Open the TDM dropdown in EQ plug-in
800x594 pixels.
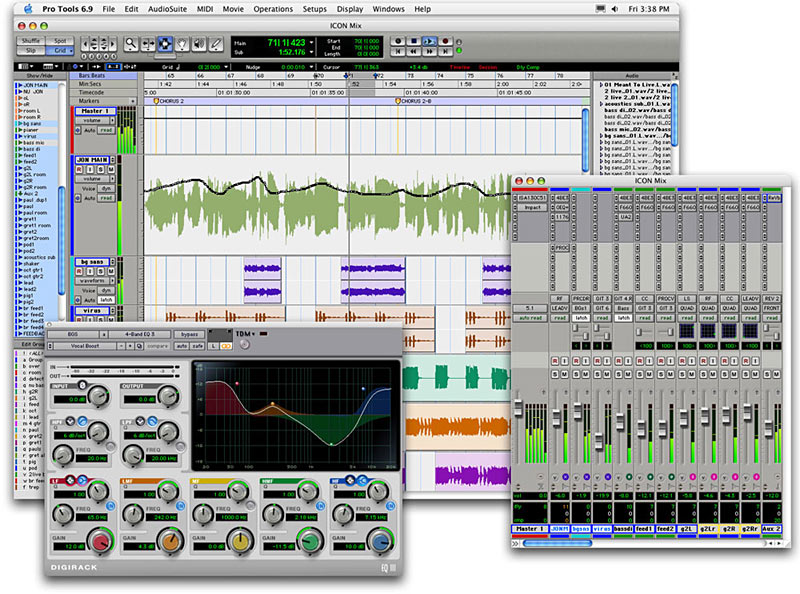245,334
